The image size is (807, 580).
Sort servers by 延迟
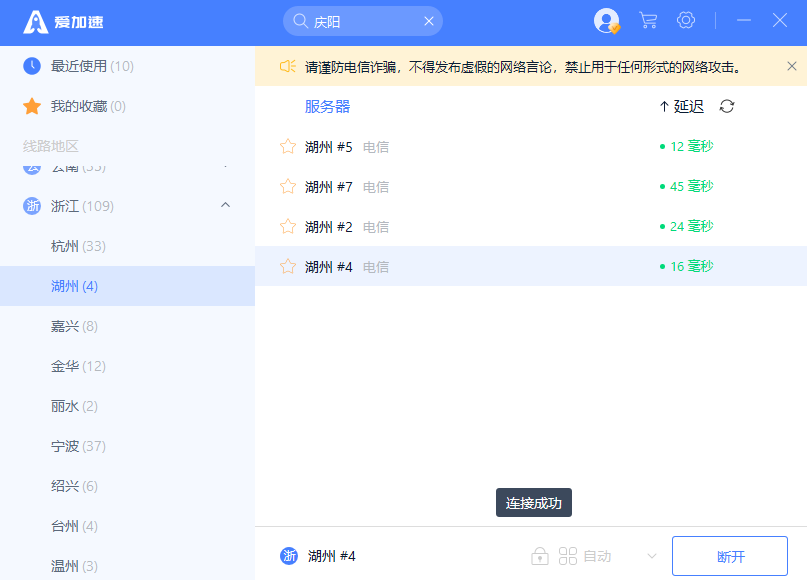[681, 107]
